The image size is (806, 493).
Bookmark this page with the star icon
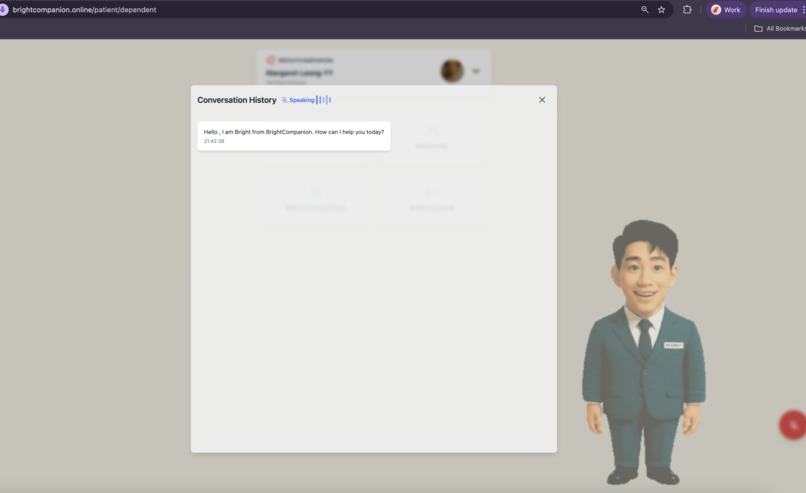coord(662,10)
